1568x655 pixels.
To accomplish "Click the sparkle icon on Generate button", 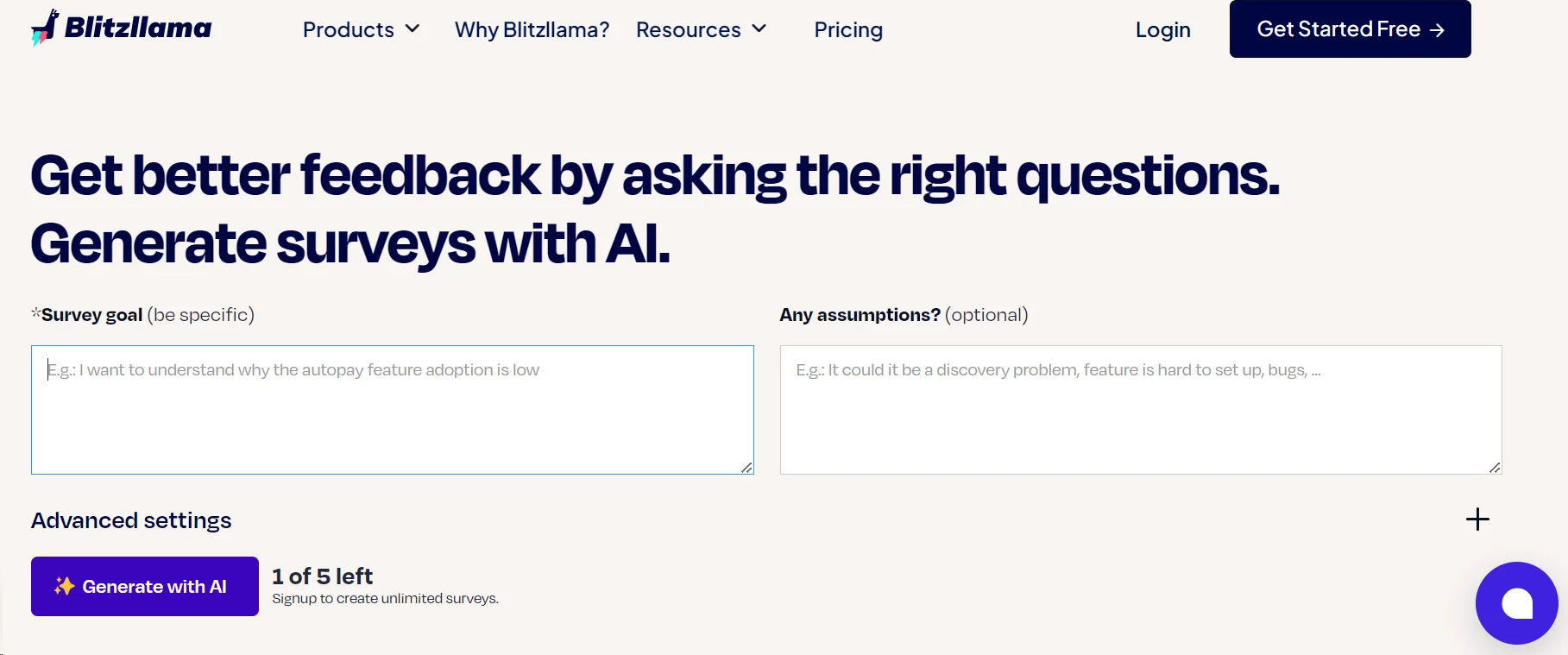I will (x=64, y=586).
